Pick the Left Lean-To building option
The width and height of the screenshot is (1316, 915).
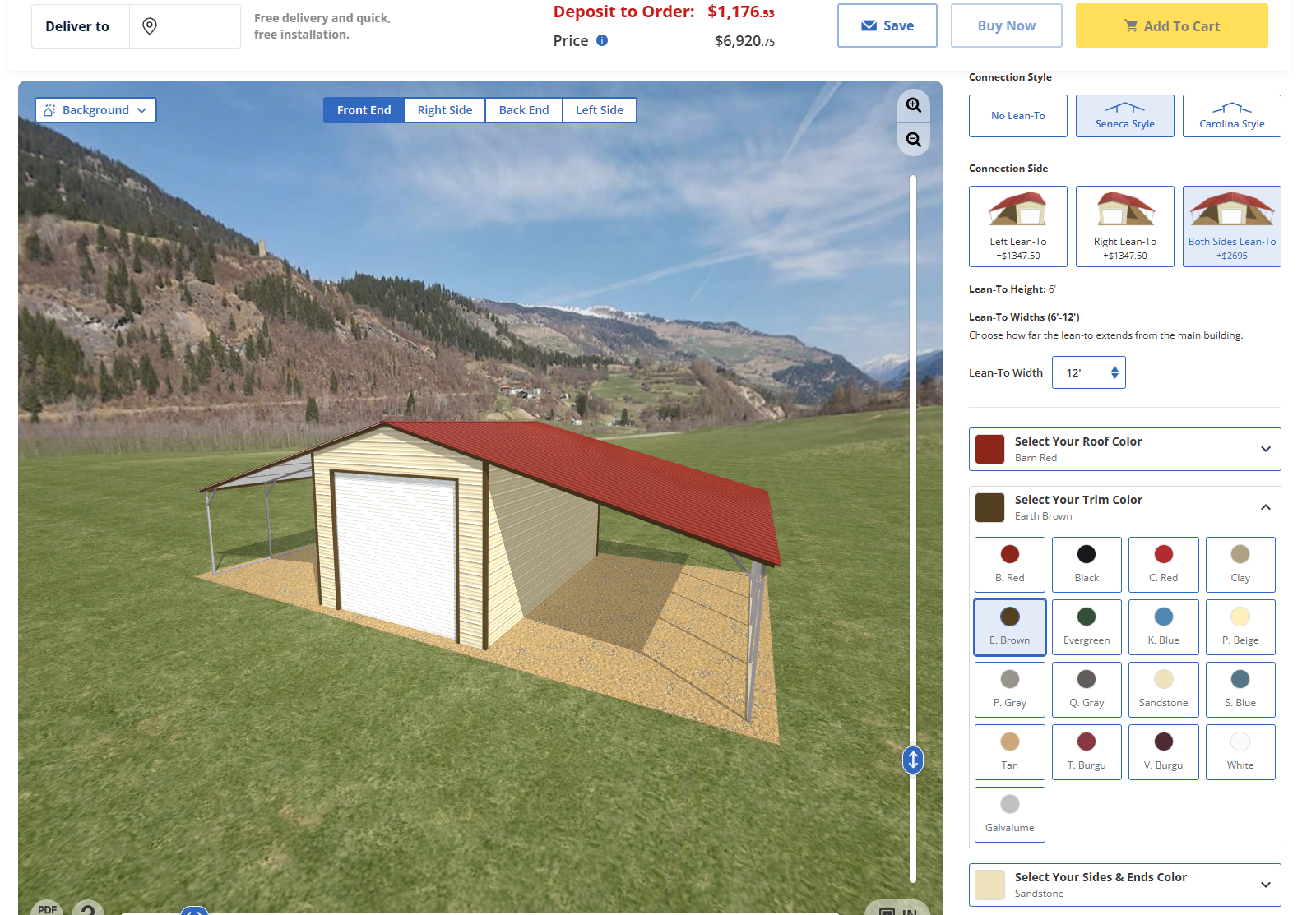(x=1018, y=226)
